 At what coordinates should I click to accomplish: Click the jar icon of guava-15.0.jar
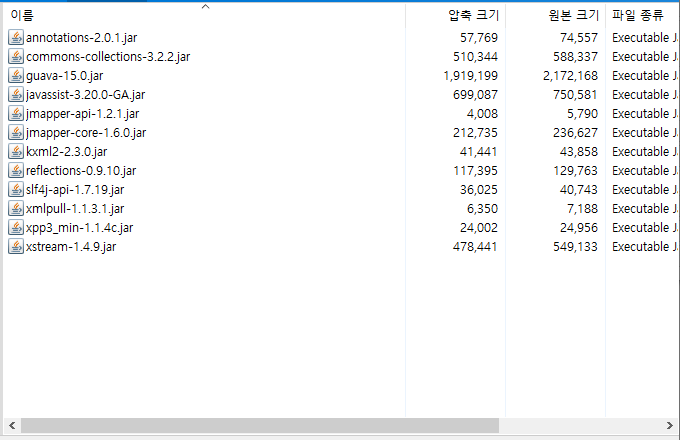click(16, 75)
